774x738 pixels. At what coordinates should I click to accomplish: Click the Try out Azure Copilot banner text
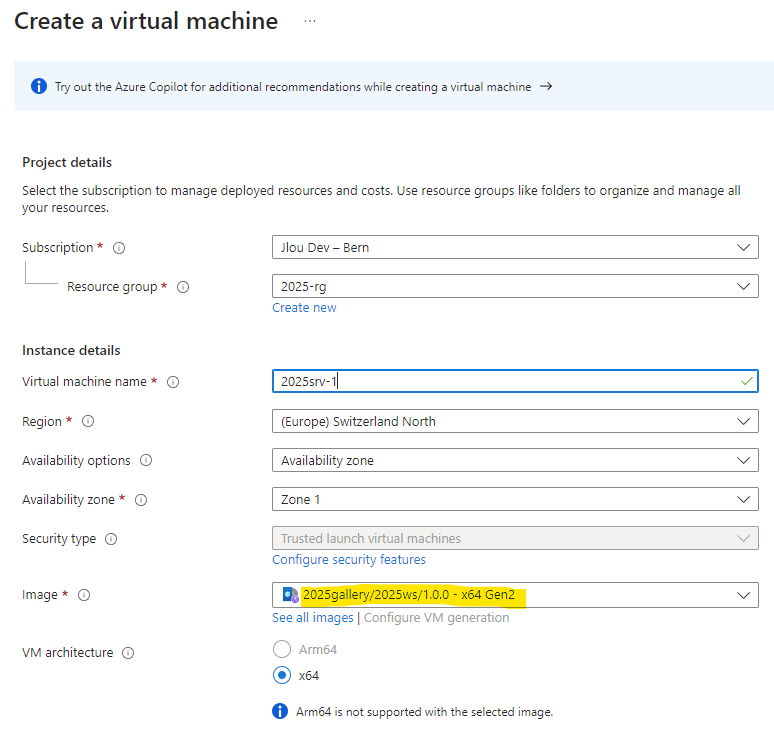tap(293, 87)
